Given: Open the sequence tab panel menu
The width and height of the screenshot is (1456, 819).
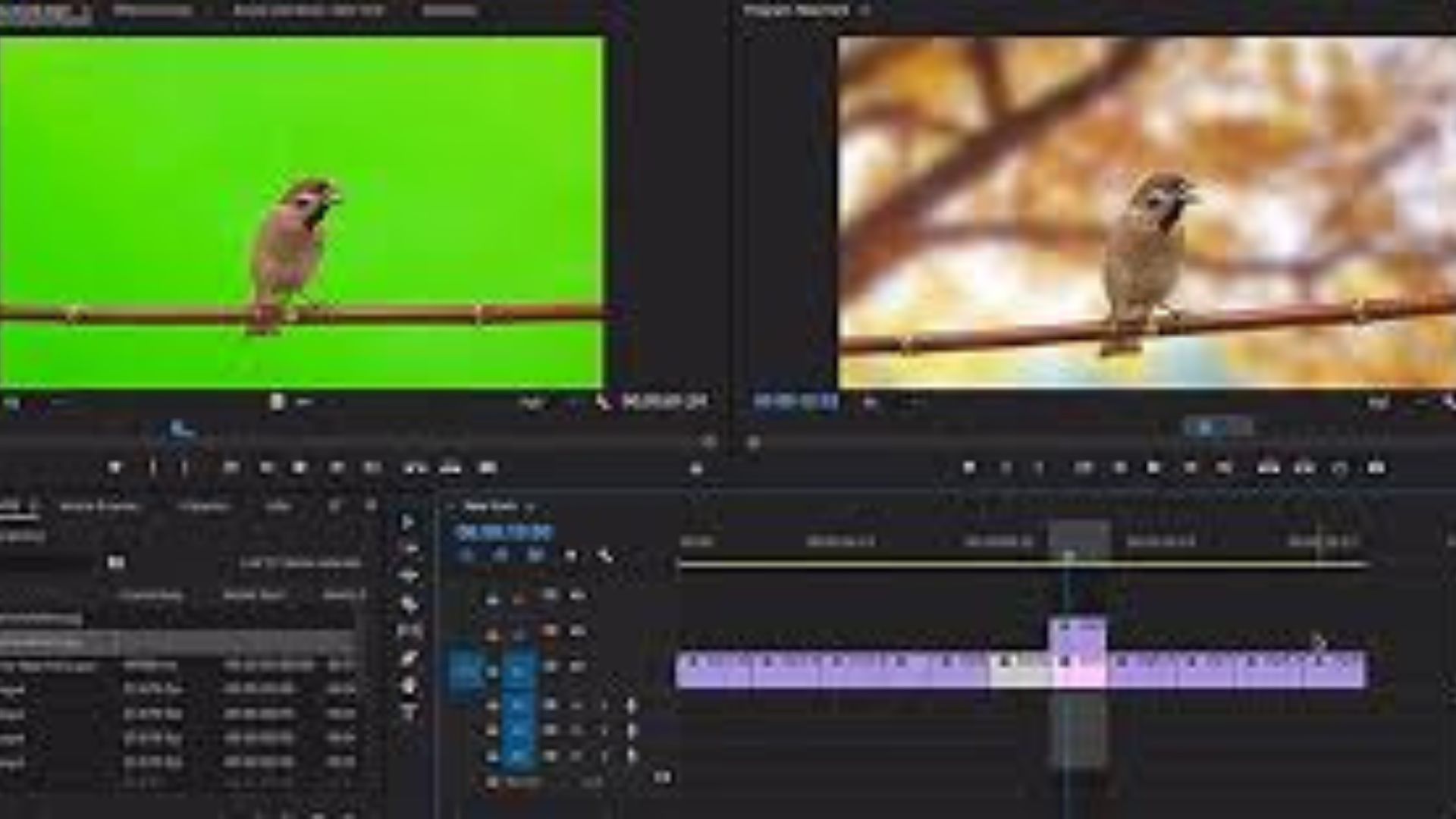Looking at the screenshot, I should click(530, 506).
